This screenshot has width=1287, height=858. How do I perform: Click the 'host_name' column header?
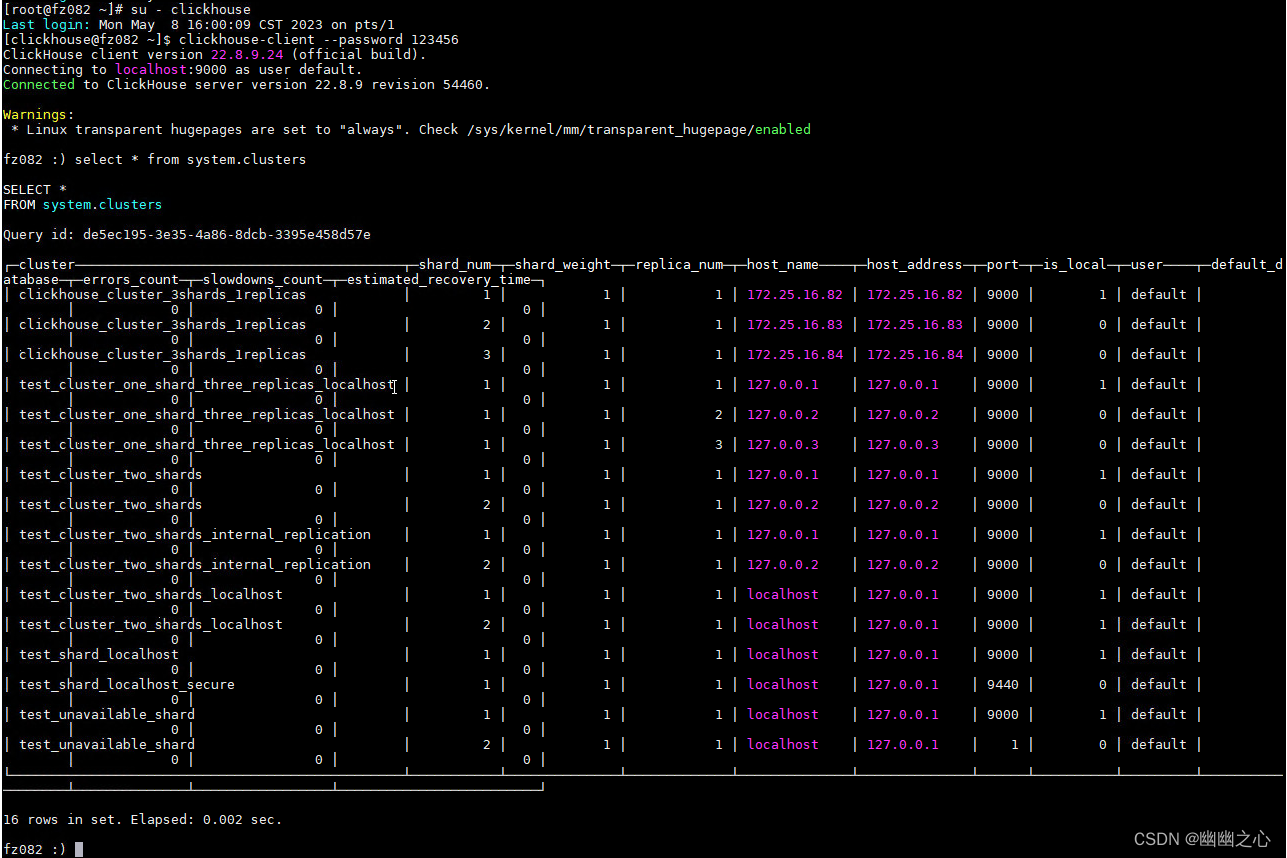(x=783, y=264)
